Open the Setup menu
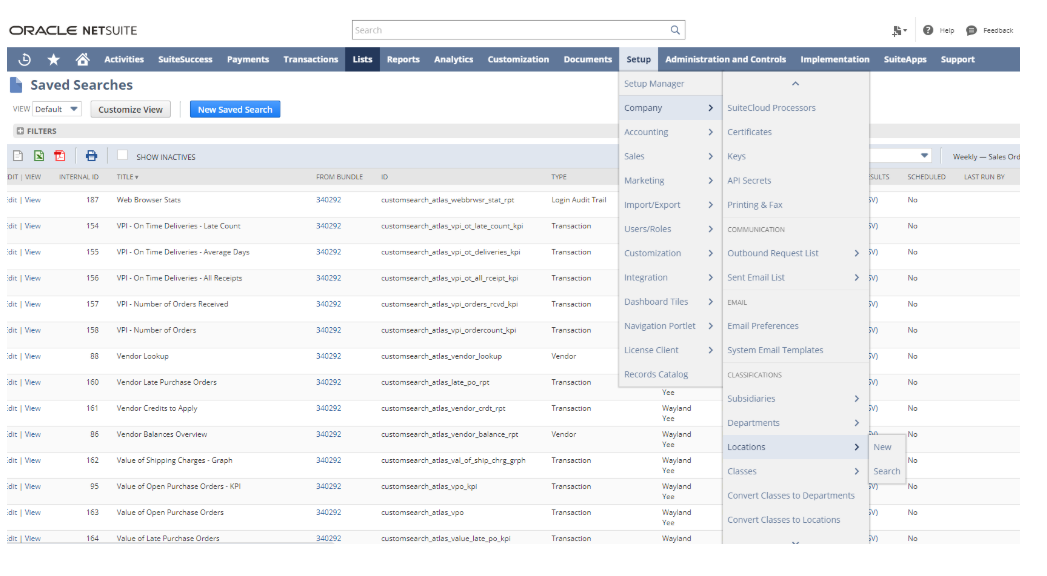1047x576 pixels. point(638,59)
